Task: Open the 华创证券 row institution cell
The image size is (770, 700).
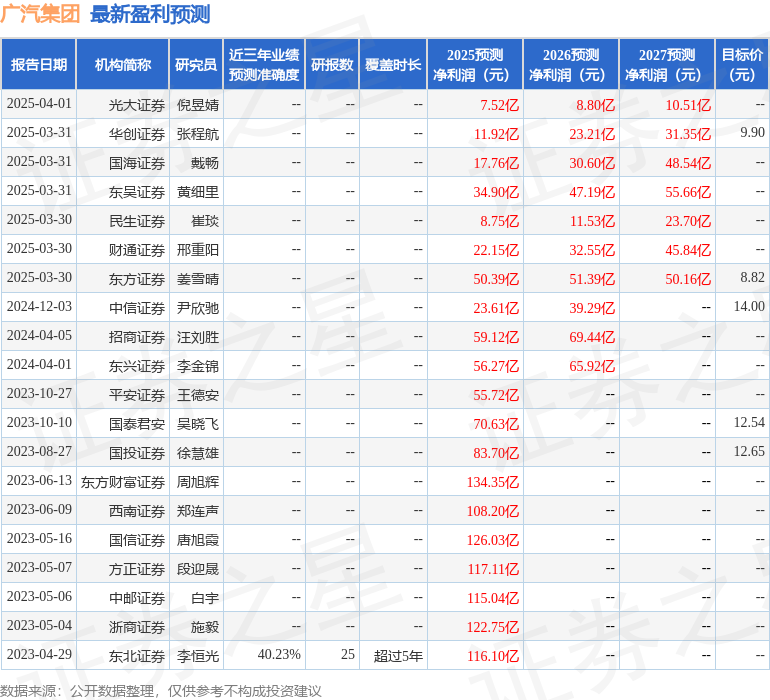Action: coord(123,134)
